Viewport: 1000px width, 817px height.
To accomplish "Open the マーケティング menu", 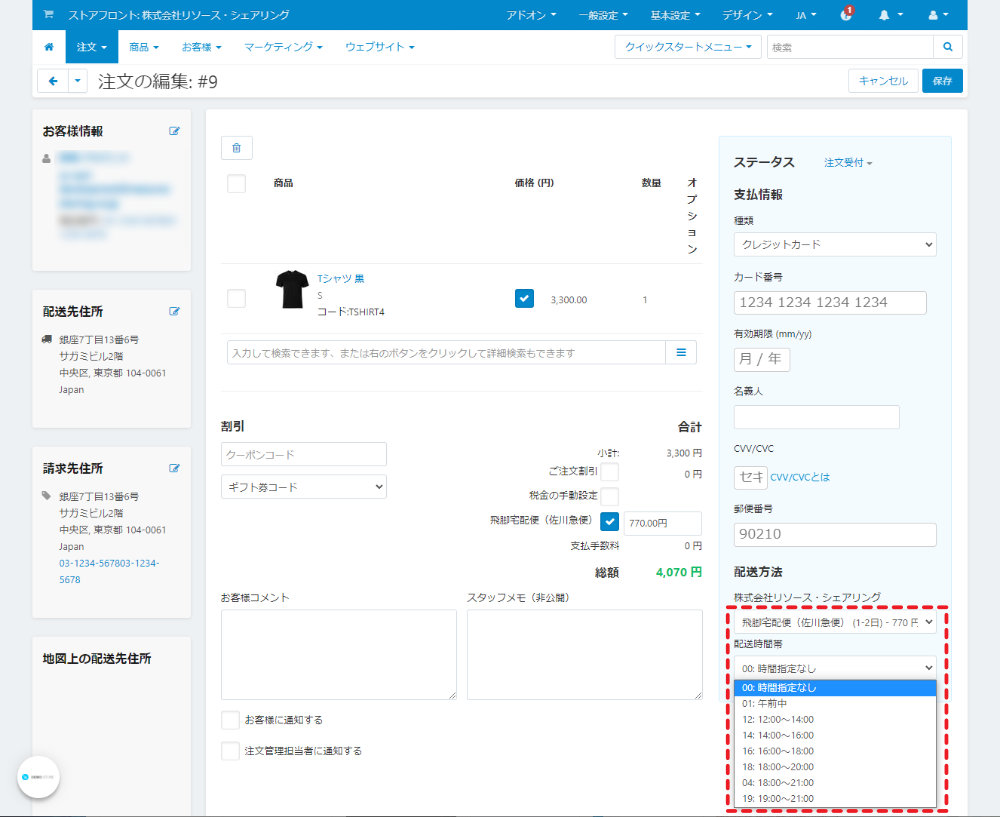I will point(283,47).
